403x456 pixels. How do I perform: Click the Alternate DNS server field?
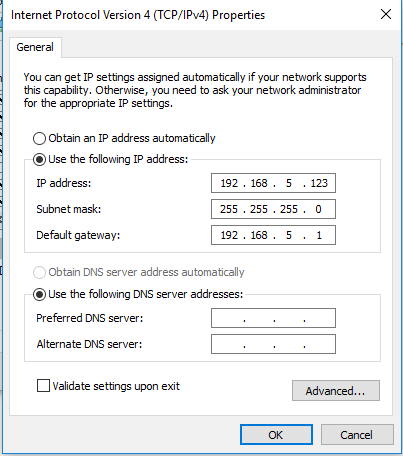pos(273,344)
